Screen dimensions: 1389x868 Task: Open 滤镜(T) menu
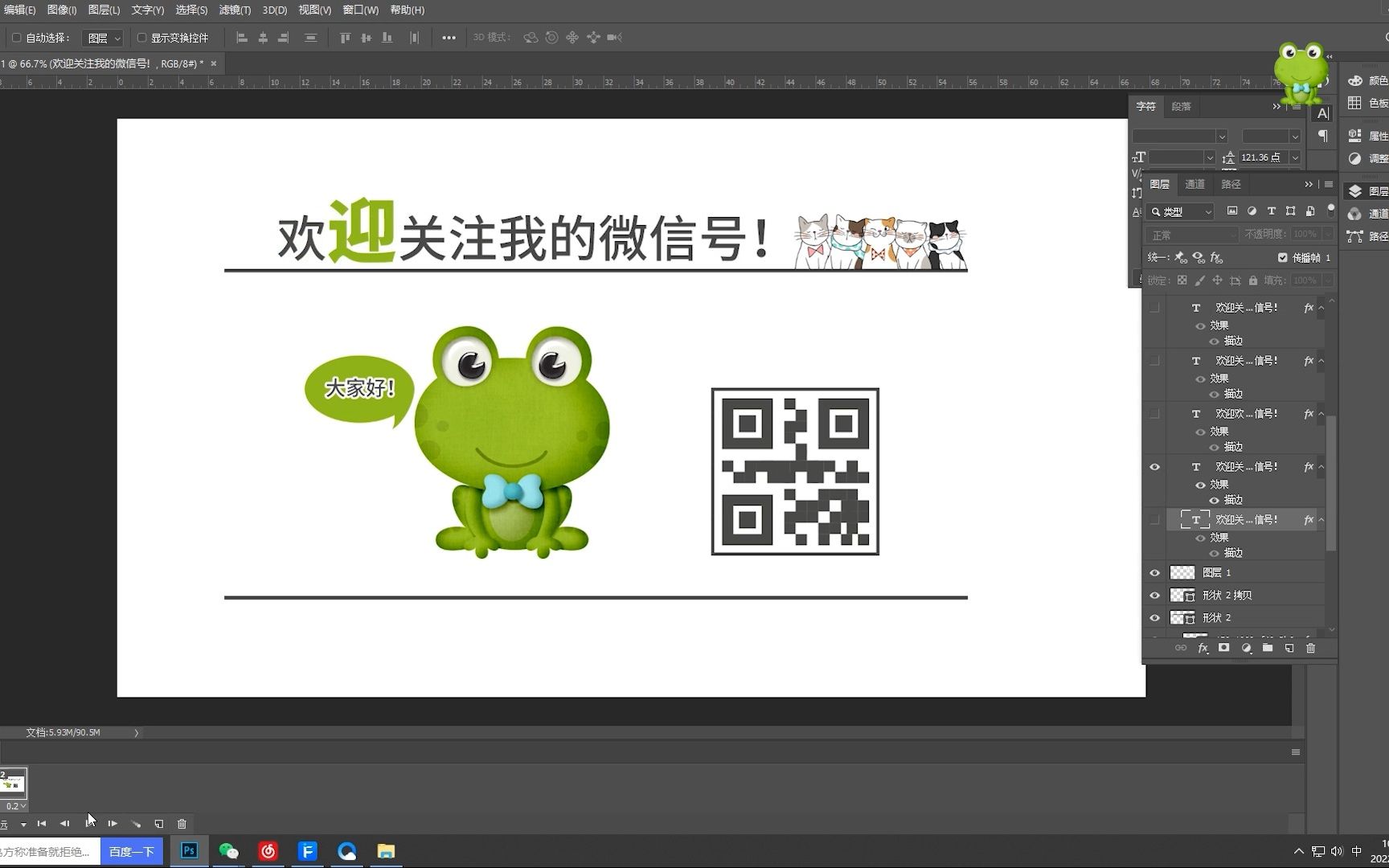(x=235, y=10)
